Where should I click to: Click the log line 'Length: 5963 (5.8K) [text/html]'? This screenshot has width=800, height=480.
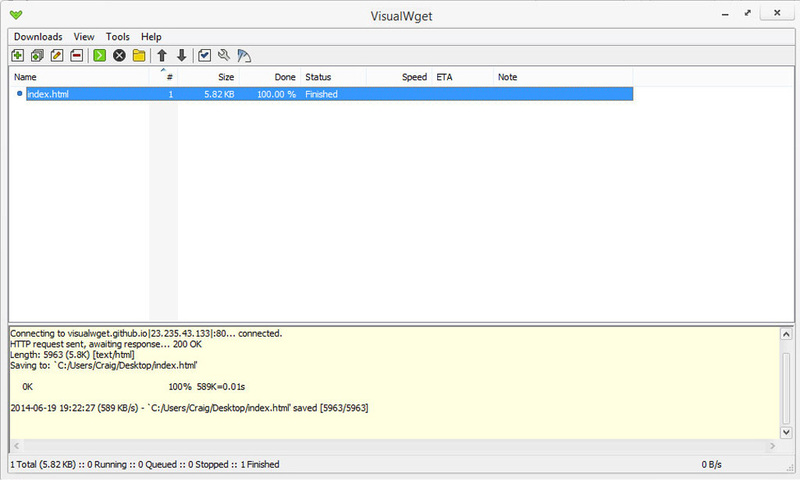(72, 355)
